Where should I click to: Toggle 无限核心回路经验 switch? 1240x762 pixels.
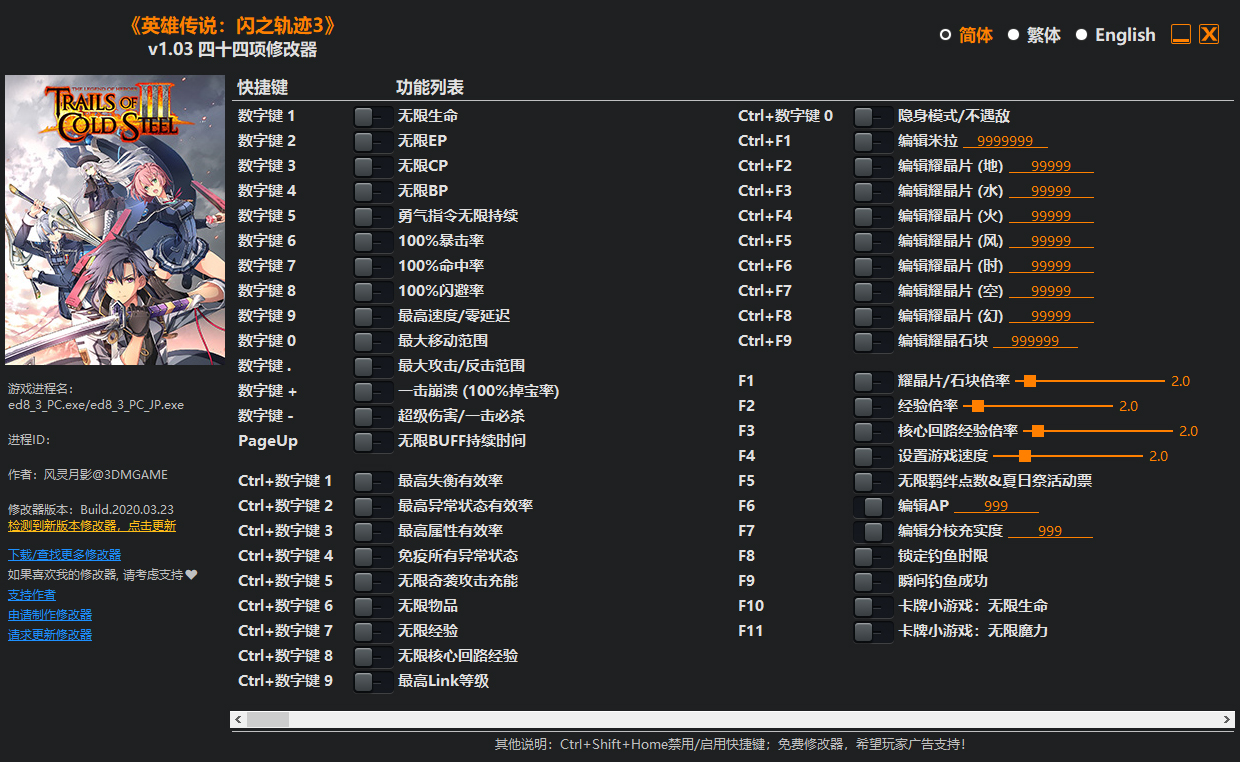point(373,656)
